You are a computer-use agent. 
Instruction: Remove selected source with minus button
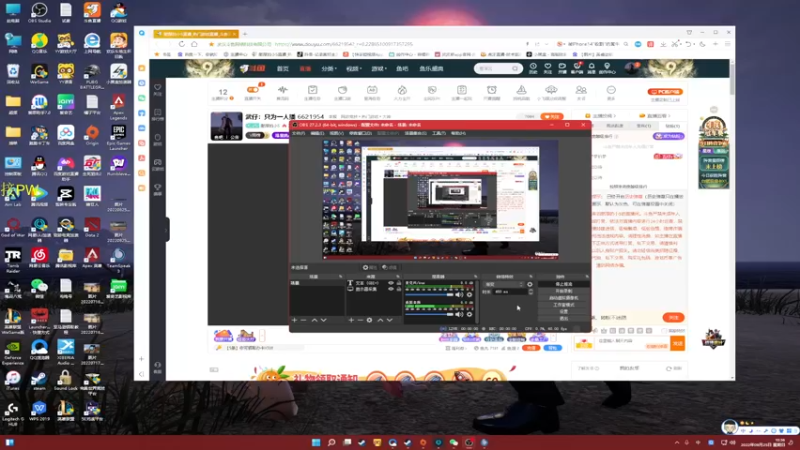coord(360,320)
